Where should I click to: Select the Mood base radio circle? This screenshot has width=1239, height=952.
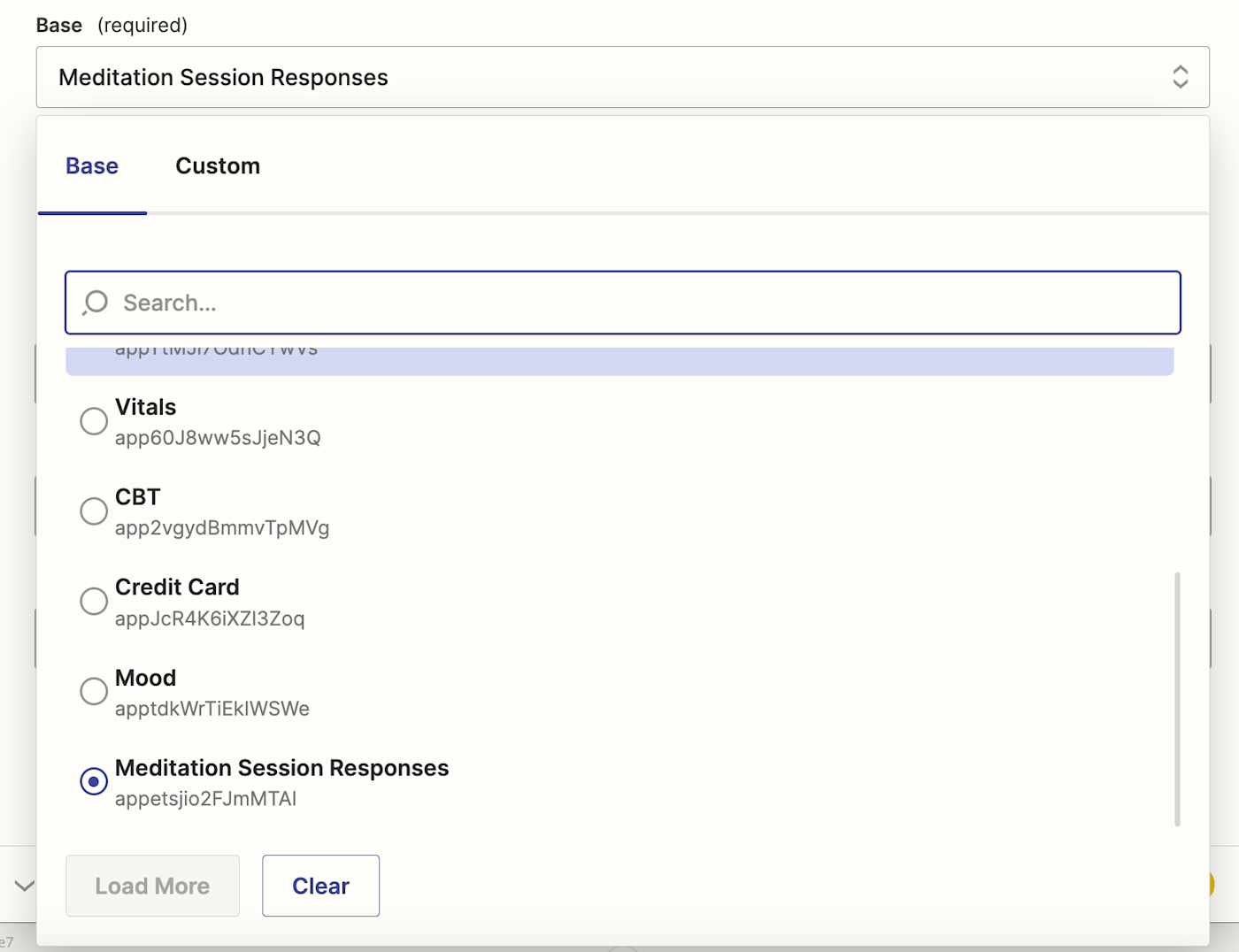(94, 691)
